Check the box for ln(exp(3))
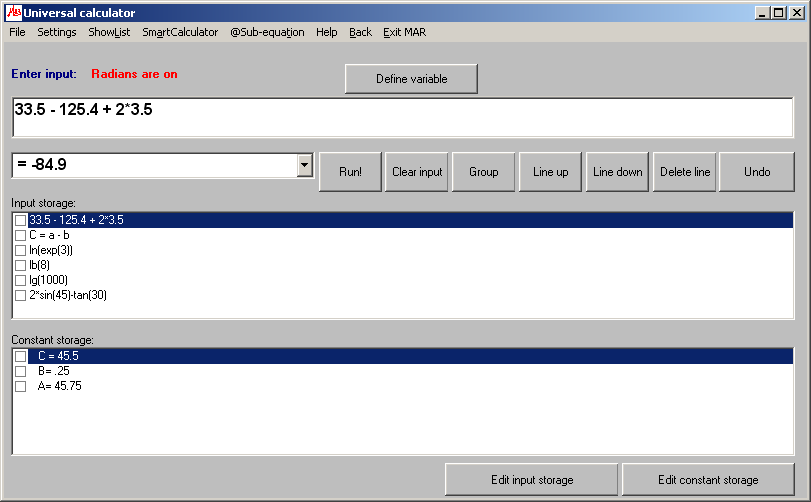The image size is (811, 502). click(20, 250)
